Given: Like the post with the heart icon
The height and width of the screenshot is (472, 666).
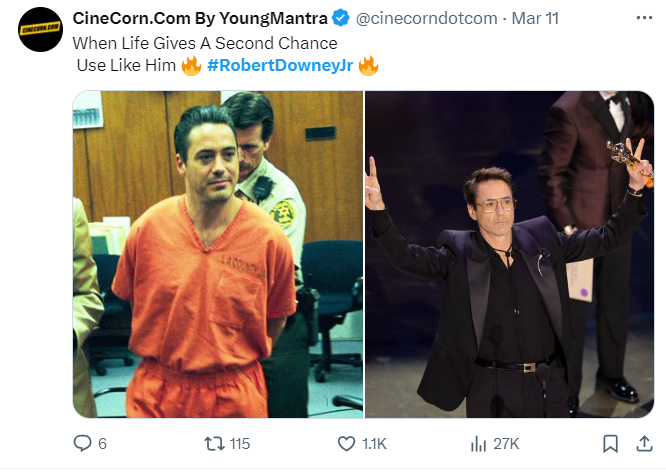Looking at the screenshot, I should [346, 443].
